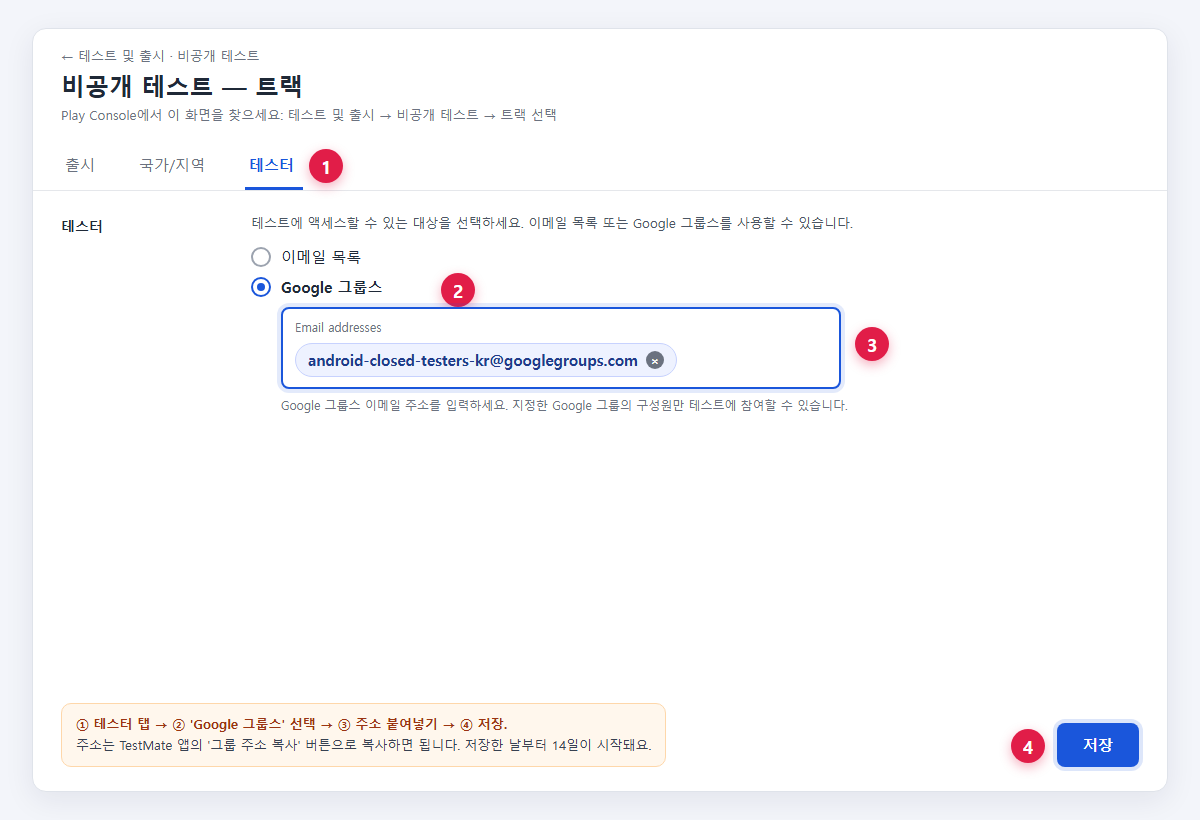Switch to the 출시 tab

pos(80,165)
